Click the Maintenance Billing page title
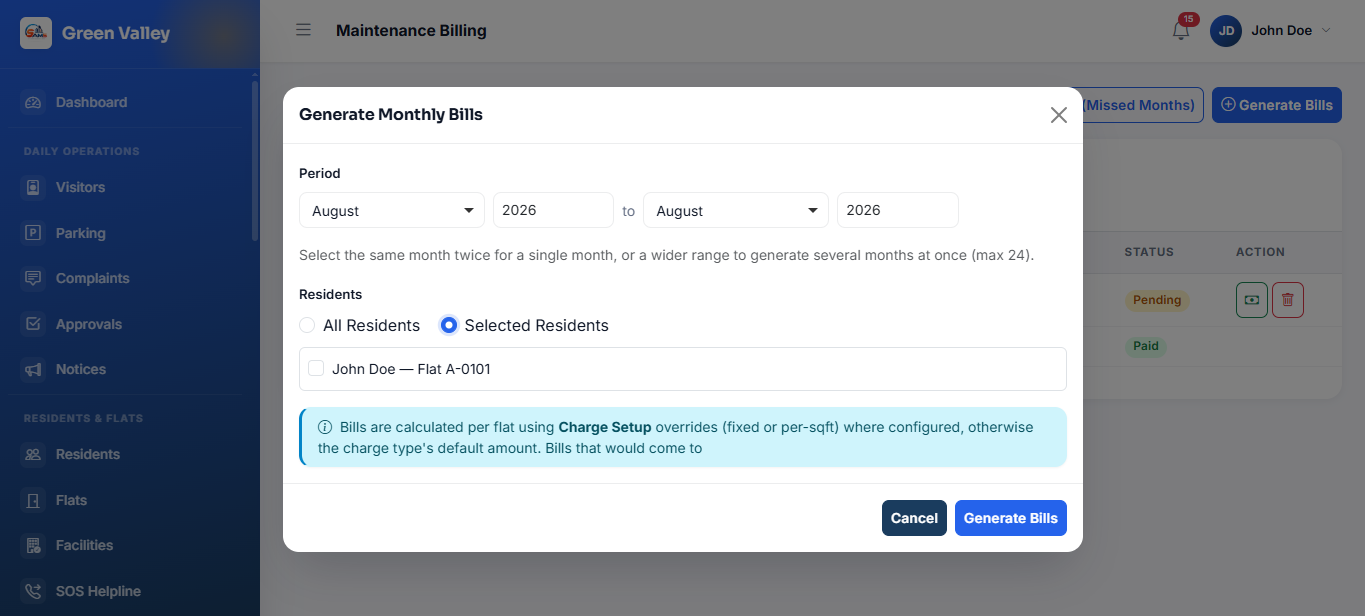This screenshot has height=616, width=1365. point(411,30)
